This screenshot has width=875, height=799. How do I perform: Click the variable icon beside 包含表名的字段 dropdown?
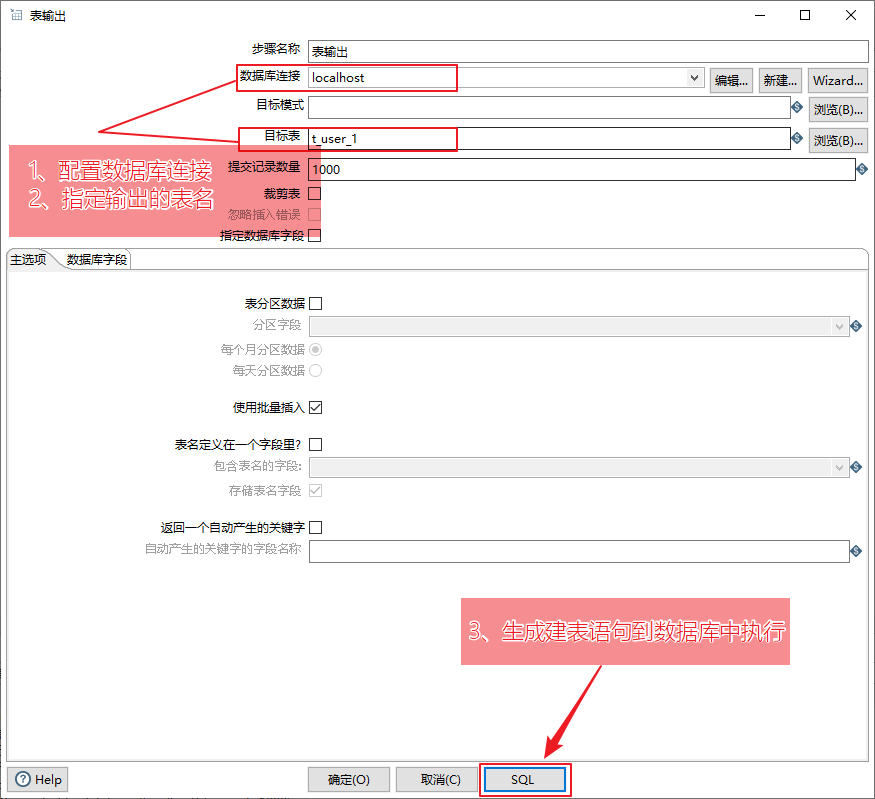[856, 466]
